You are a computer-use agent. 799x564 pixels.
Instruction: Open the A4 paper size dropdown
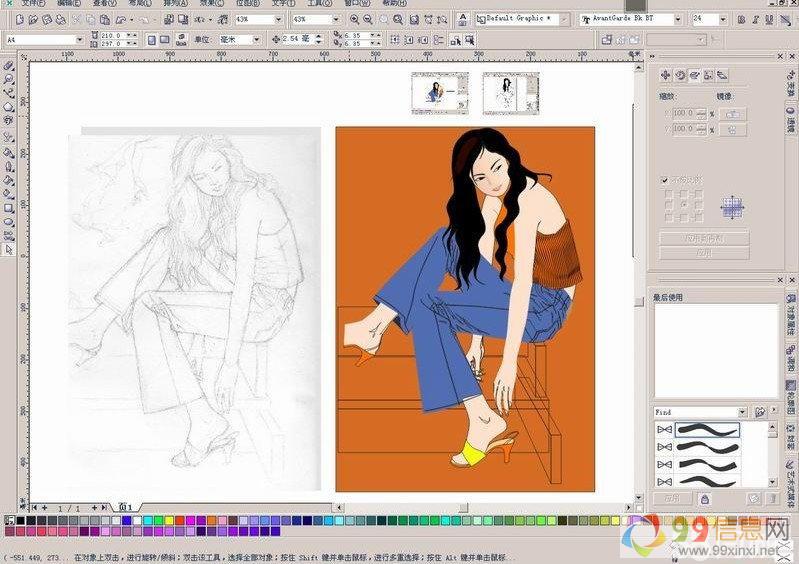(x=81, y=39)
